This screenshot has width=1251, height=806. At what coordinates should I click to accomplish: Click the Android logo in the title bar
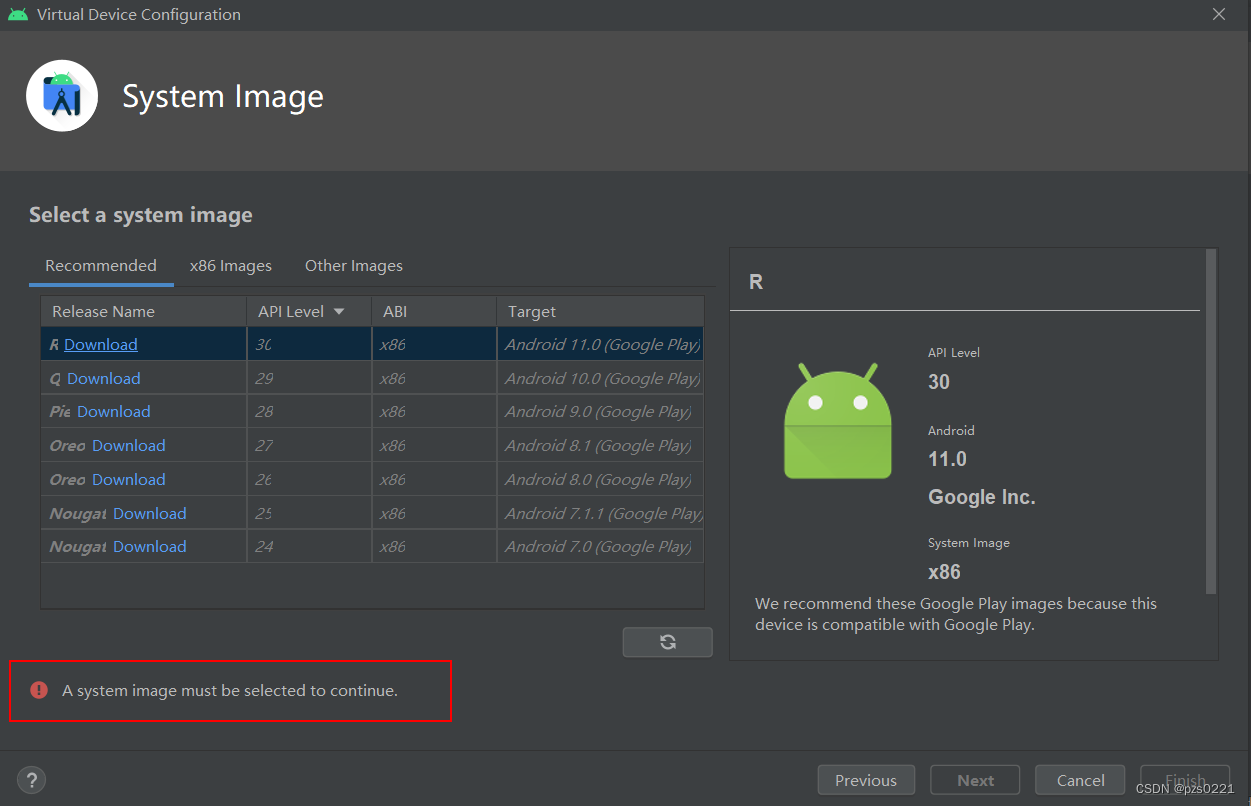[x=17, y=14]
